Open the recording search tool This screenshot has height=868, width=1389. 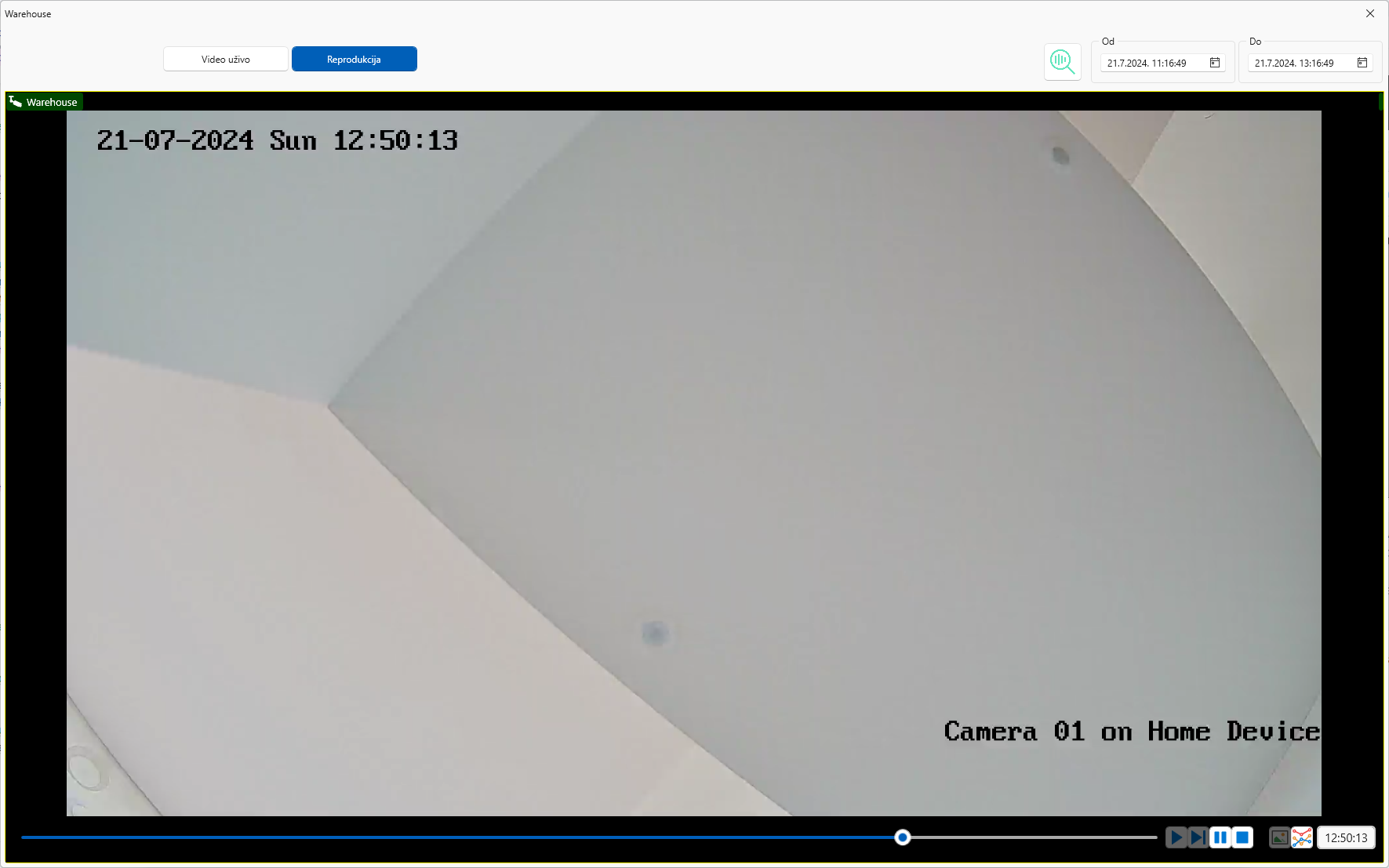pos(1062,62)
